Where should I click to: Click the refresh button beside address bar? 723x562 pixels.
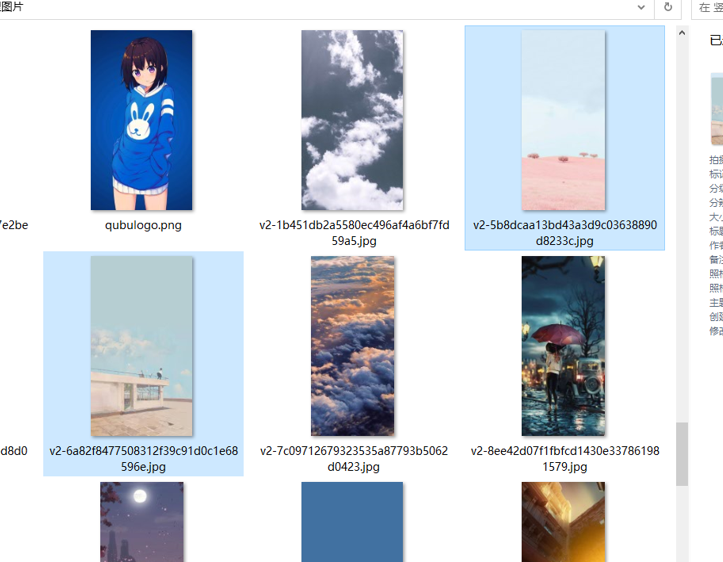668,7
